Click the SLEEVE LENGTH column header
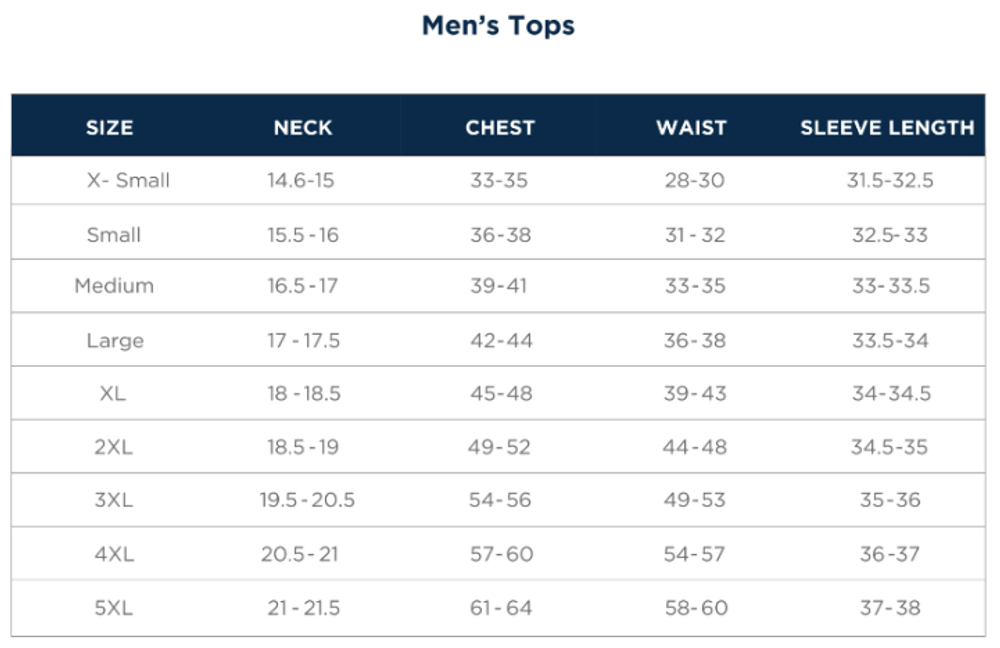1000x648 pixels. tap(887, 128)
